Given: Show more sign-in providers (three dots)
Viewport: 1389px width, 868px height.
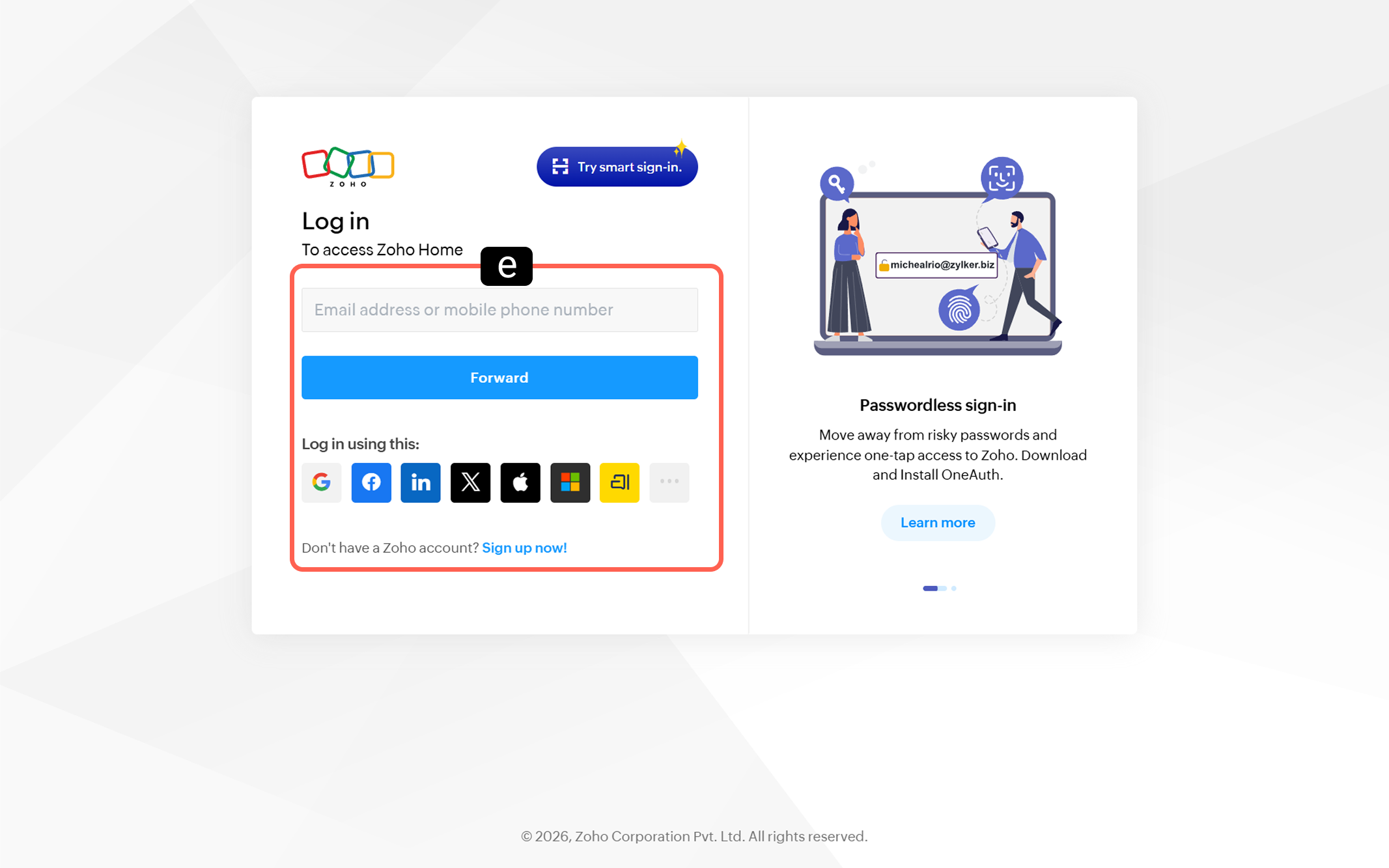Looking at the screenshot, I should click(669, 483).
